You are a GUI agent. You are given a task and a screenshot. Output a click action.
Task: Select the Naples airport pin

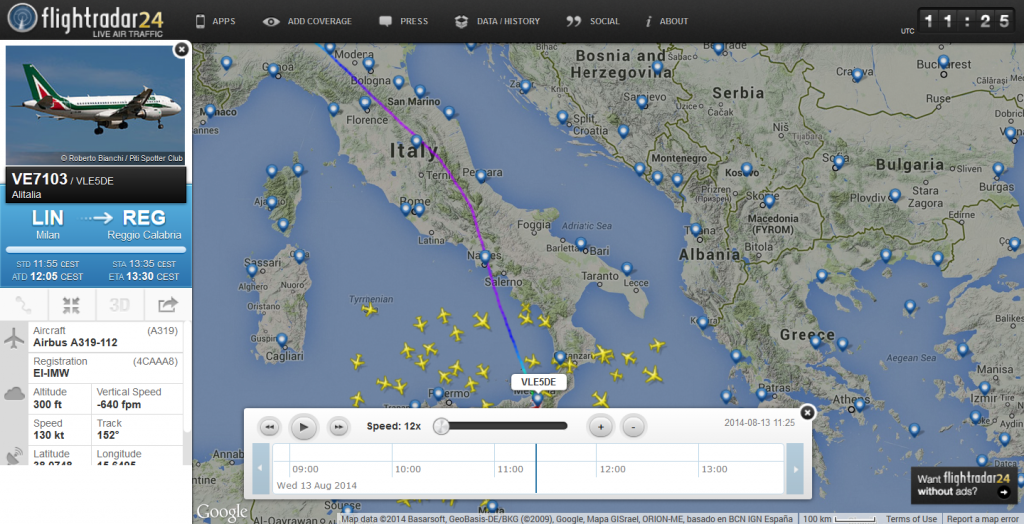click(x=485, y=257)
